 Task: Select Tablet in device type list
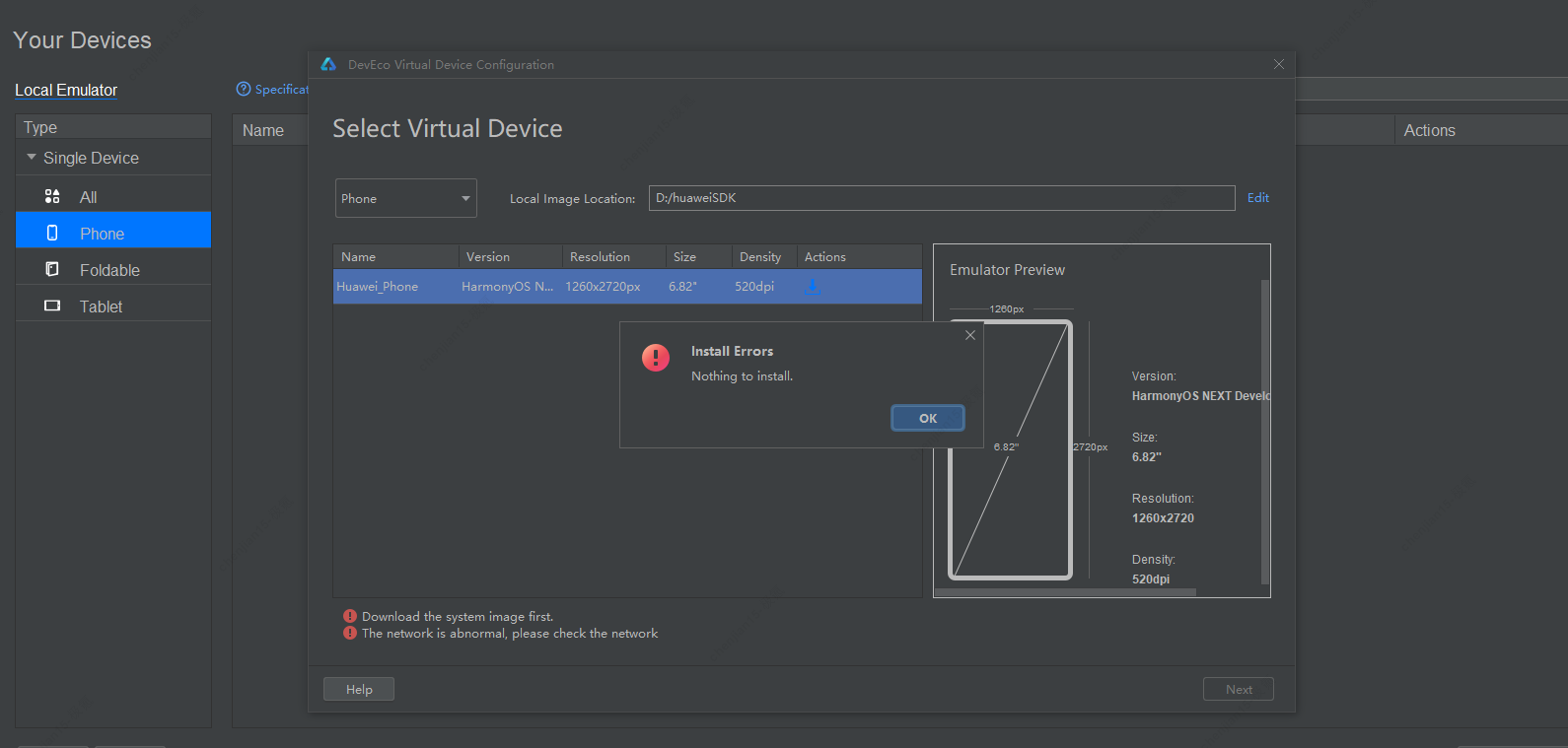click(x=113, y=306)
